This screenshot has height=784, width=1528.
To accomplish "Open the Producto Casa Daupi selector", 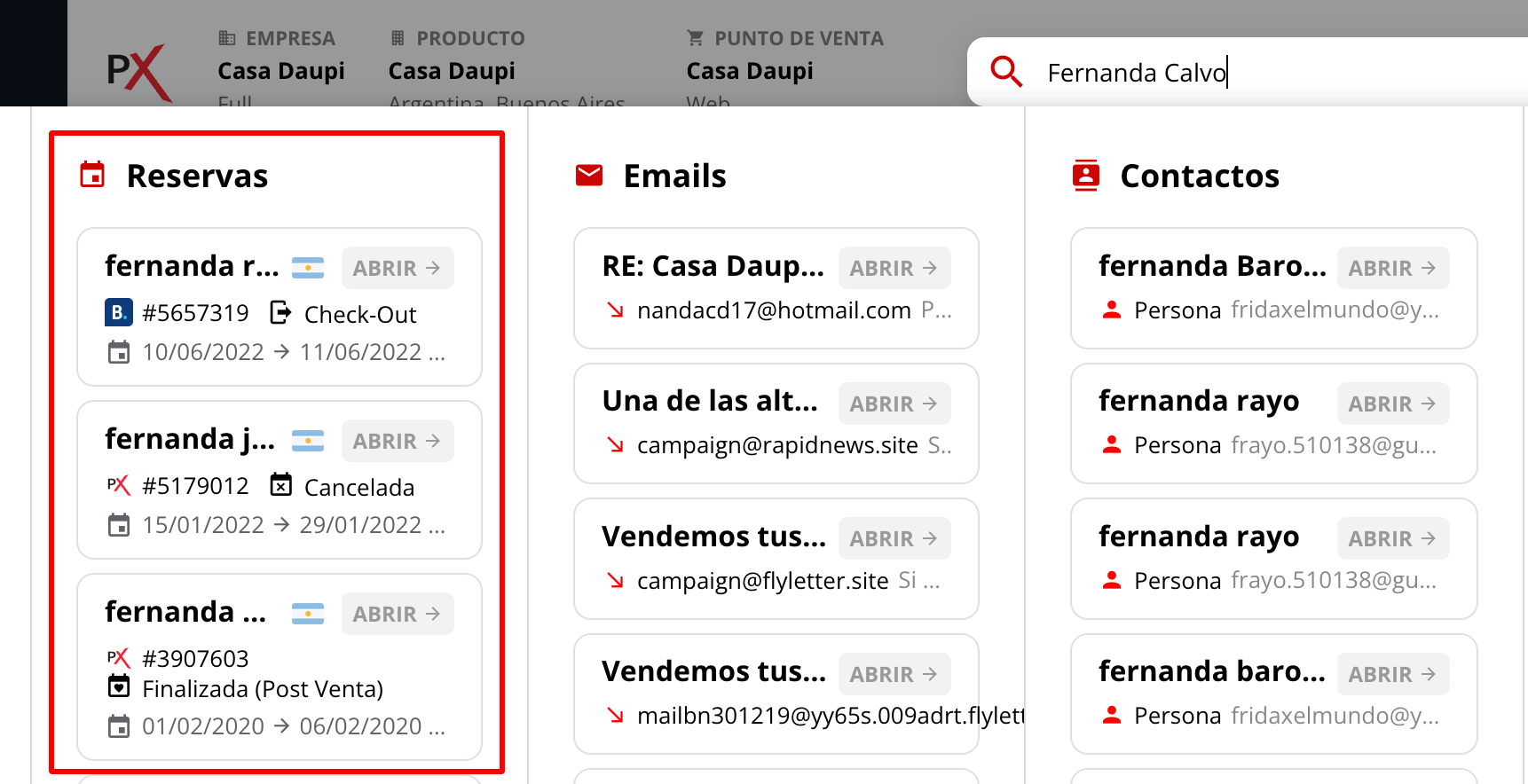I will pos(452,71).
